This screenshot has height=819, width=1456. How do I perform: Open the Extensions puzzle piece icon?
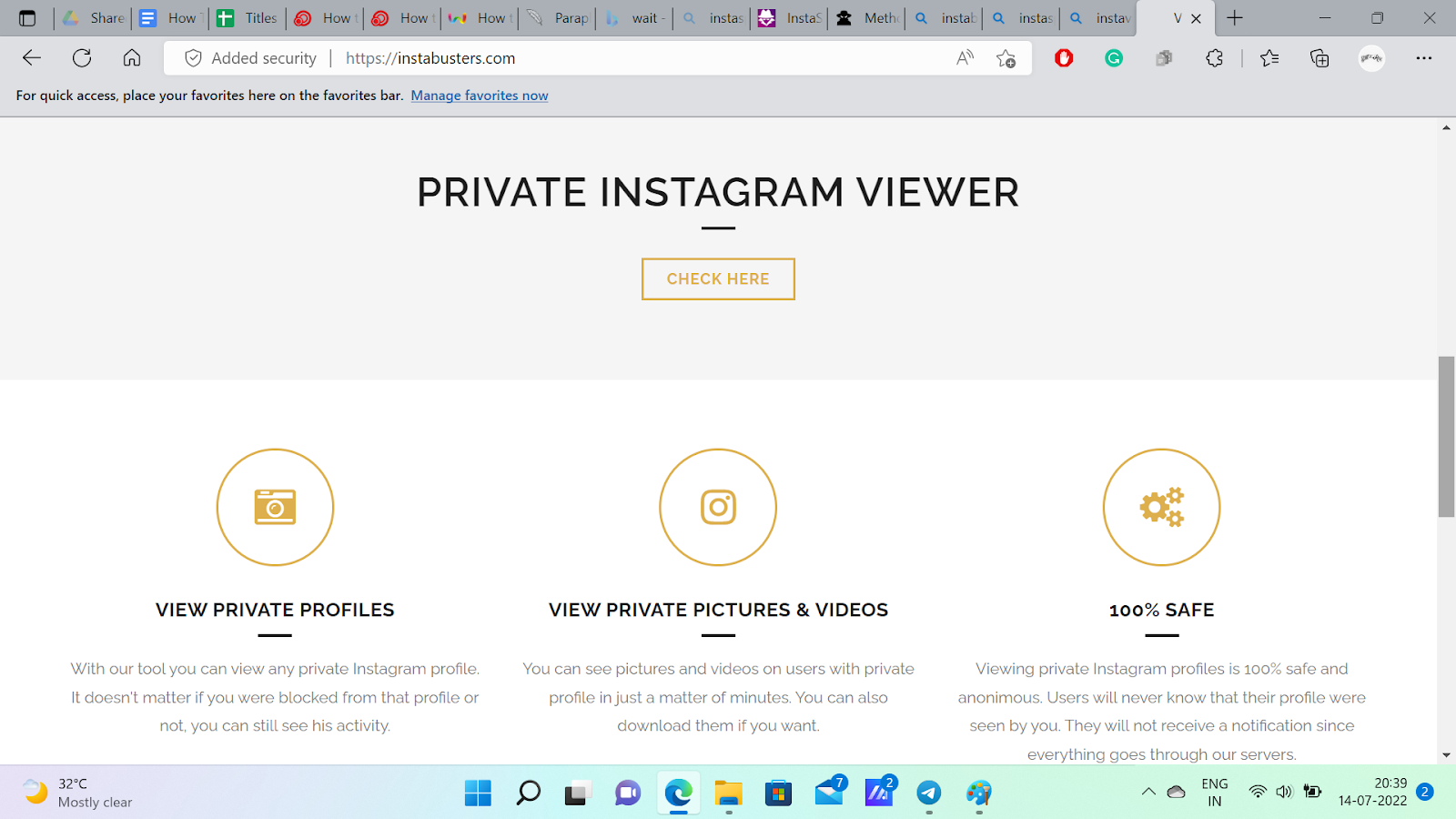tap(1214, 58)
